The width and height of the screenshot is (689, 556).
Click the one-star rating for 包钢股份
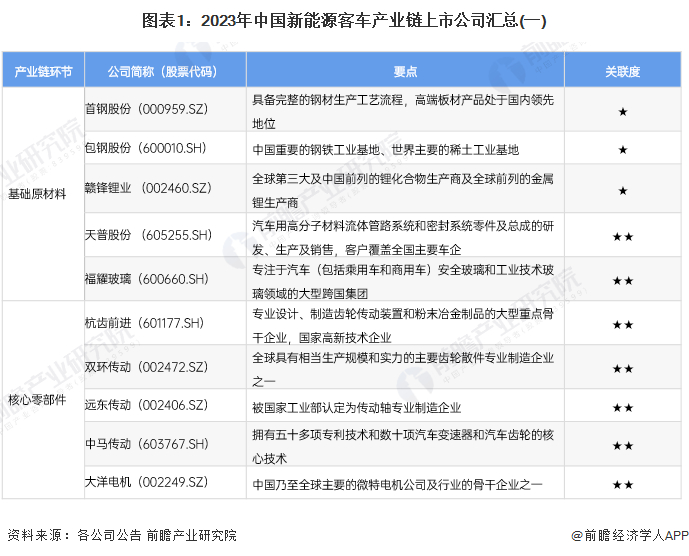[x=623, y=150]
